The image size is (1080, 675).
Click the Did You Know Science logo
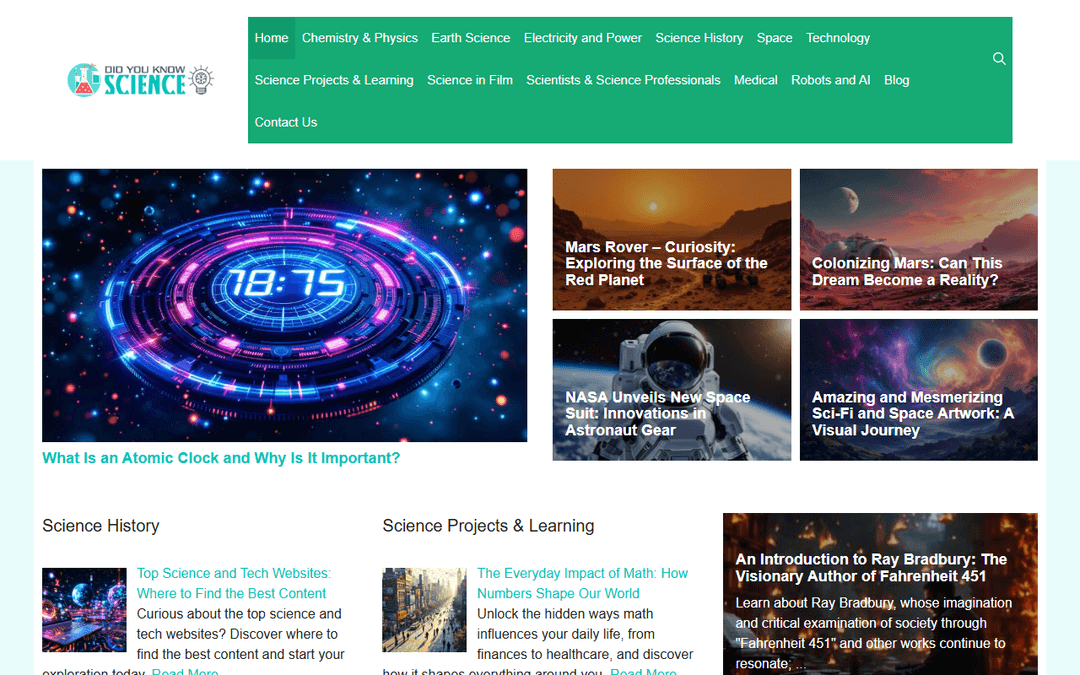click(141, 80)
